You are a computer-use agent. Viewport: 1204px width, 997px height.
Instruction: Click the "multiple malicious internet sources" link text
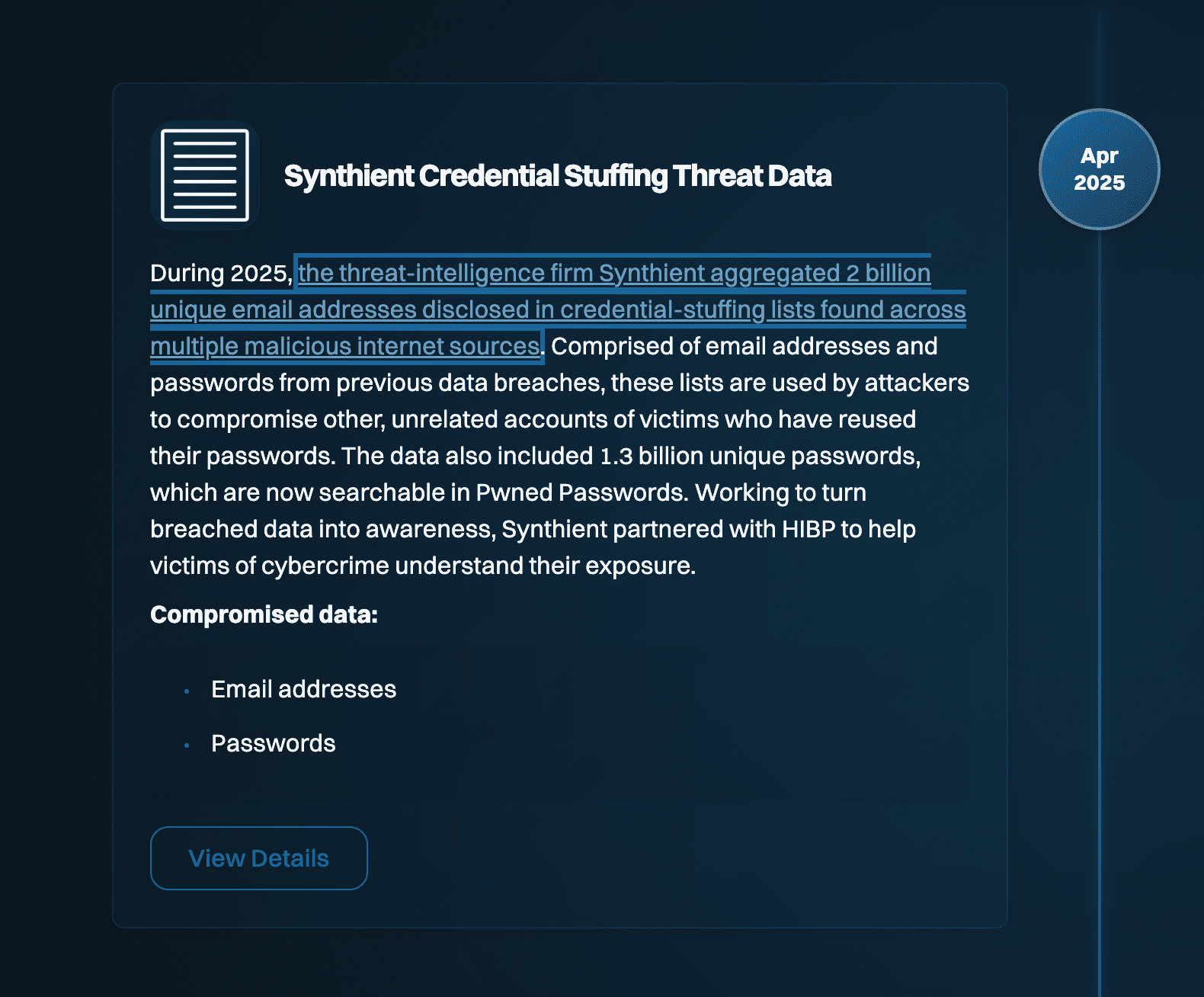coord(344,347)
